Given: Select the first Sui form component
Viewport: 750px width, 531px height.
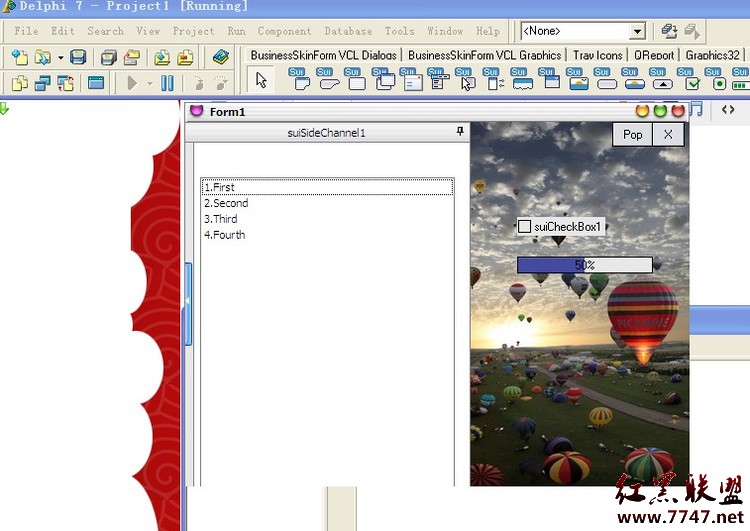Looking at the screenshot, I should pyautogui.click(x=300, y=79).
